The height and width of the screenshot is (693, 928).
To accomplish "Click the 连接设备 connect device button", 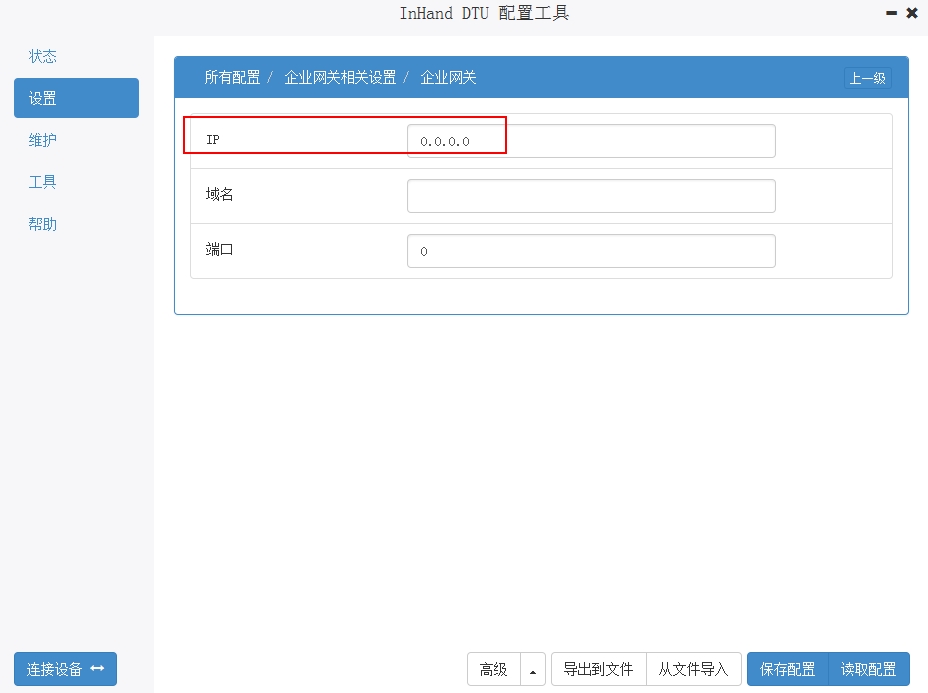I will (65, 669).
